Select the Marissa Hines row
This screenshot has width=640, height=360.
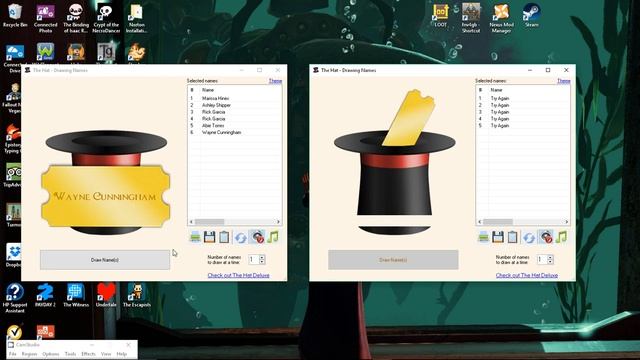click(235, 98)
